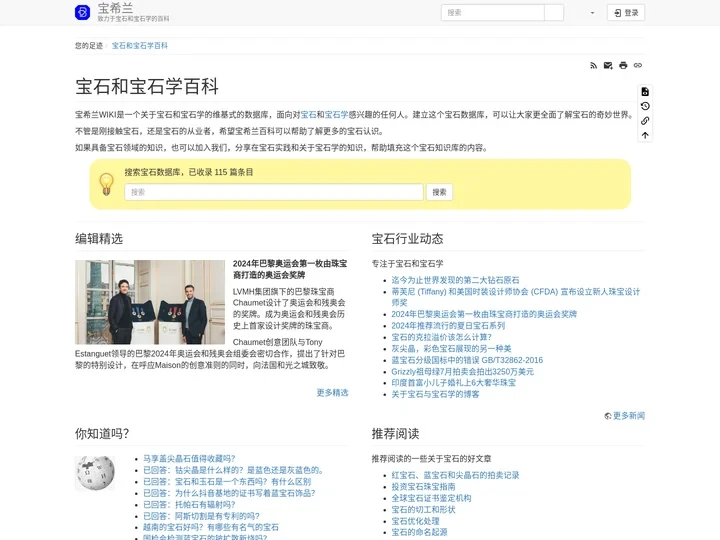Open 迄今为止世界发现的第二大钻石原石 news
This screenshot has height=540, width=720.
455,280
